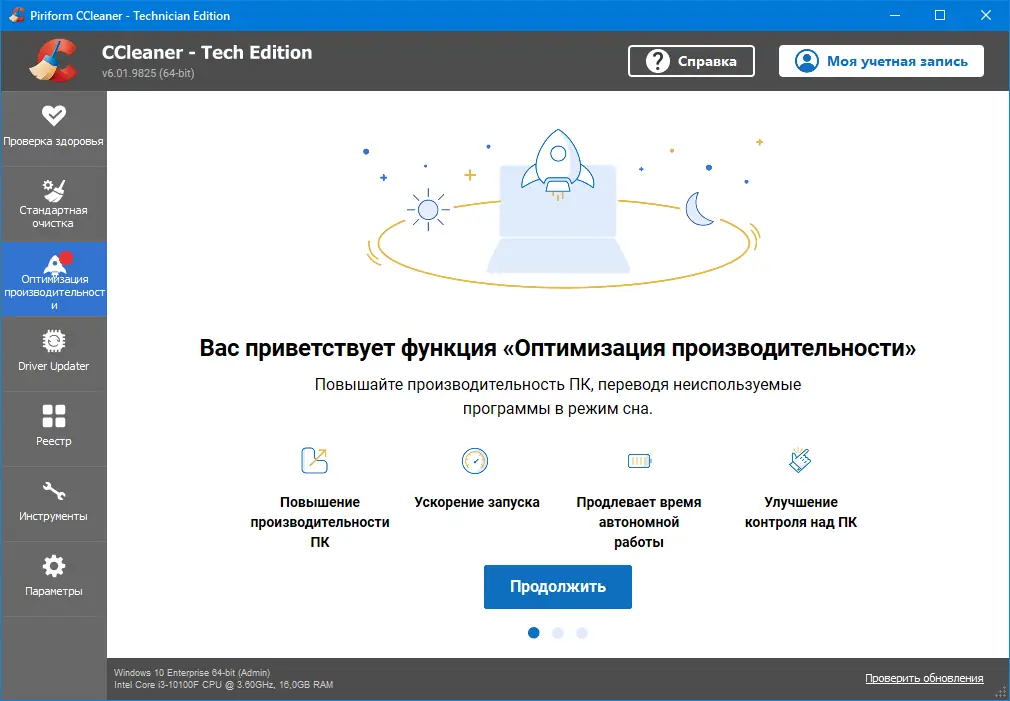Viewport: 1010px width, 701px height.
Task: Click the first carousel page indicator
Action: click(534, 633)
